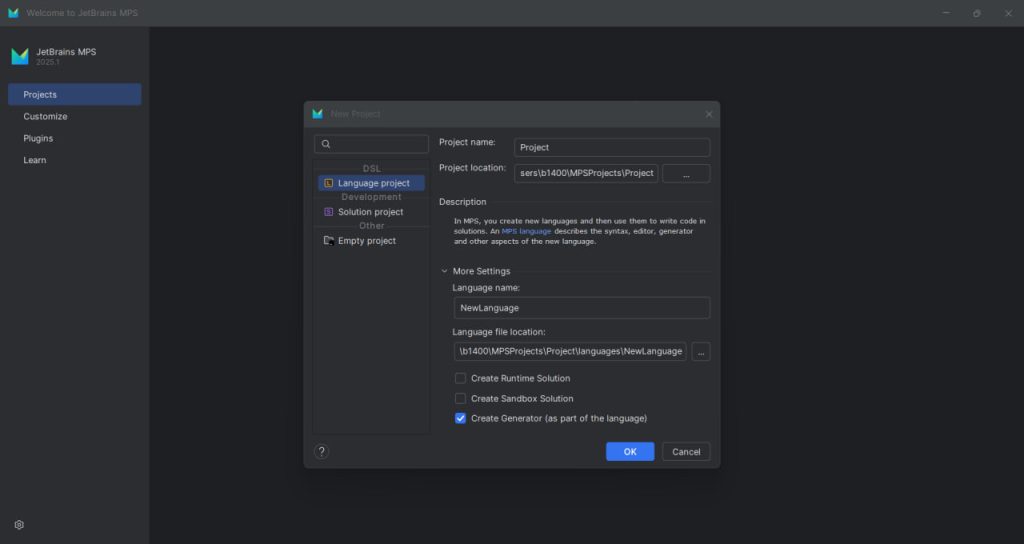This screenshot has width=1024, height=544.
Task: Open the Projects tab in sidebar
Action: (74, 94)
